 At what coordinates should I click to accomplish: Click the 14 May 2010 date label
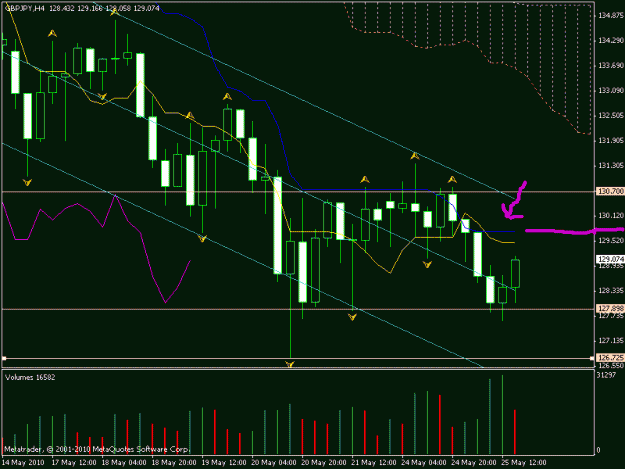(x=23, y=463)
